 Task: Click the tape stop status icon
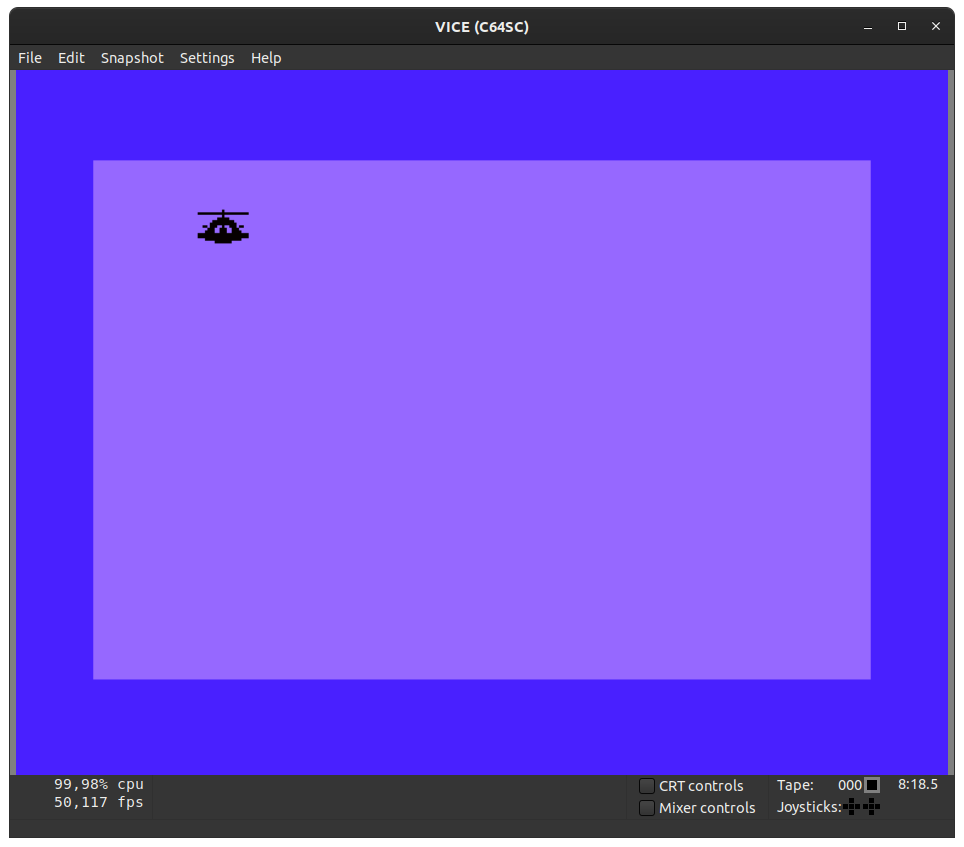pos(872,785)
